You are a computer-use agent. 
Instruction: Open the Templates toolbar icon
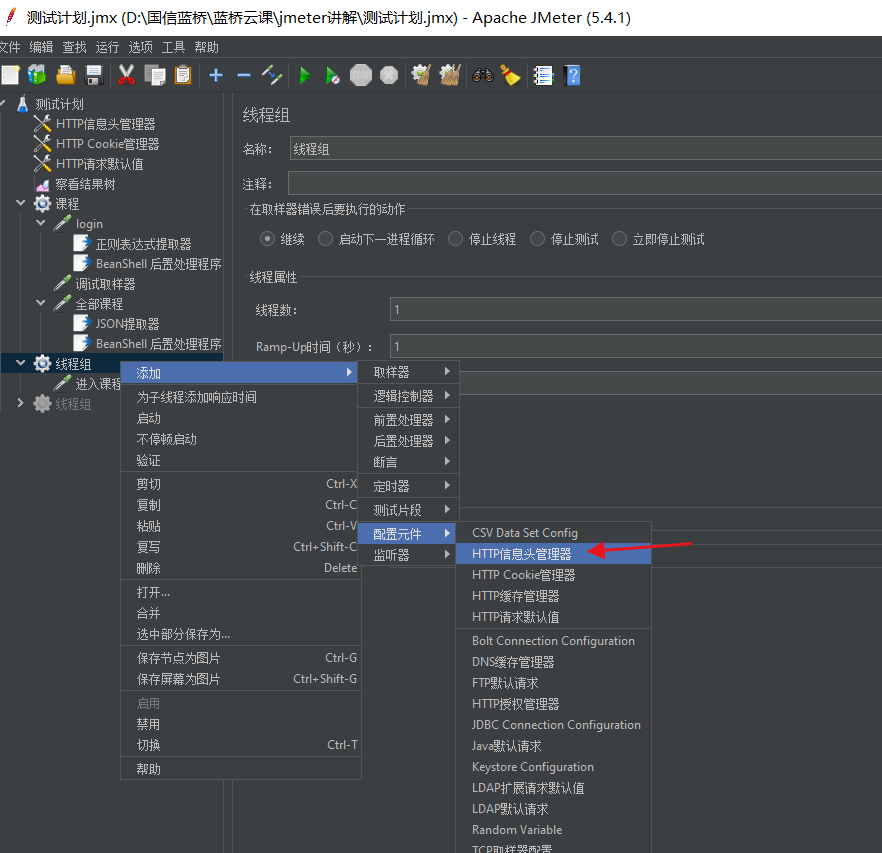pyautogui.click(x=37, y=75)
